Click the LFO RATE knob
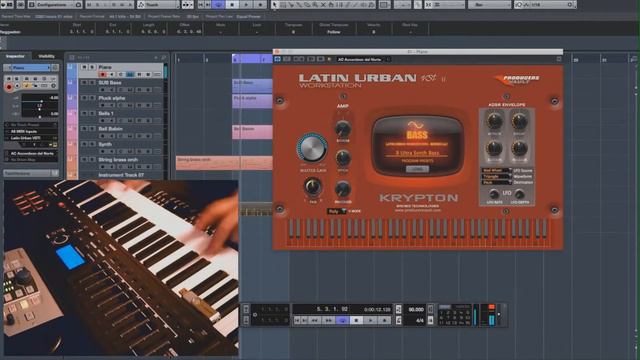The width and height of the screenshot is (640, 360). (494, 194)
